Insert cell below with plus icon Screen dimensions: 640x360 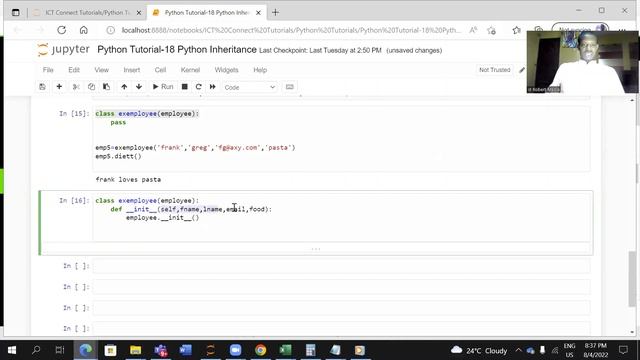coord(59,87)
